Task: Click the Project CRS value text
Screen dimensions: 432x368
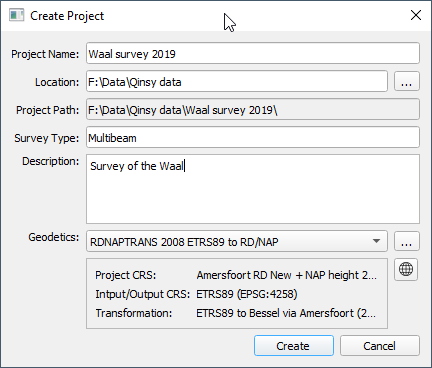Action: tap(286, 275)
